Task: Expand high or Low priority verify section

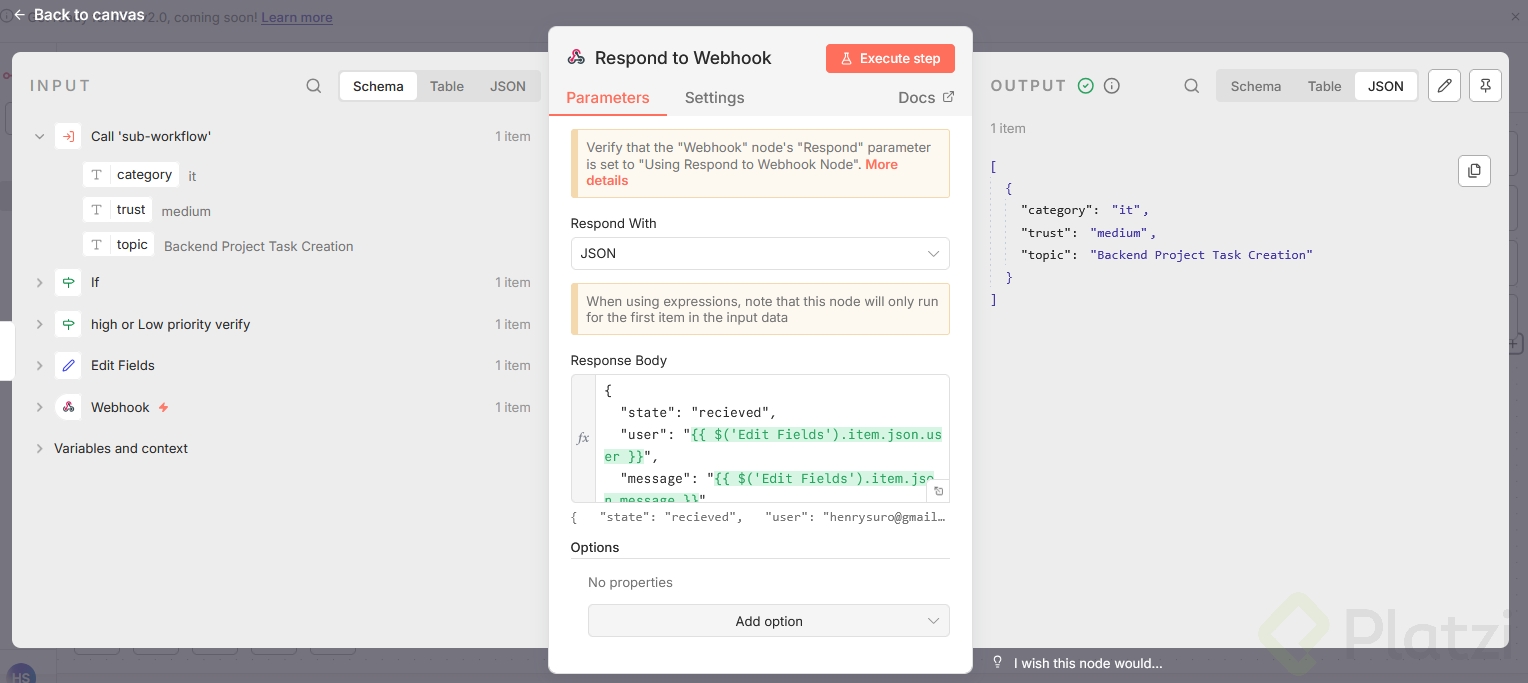Action: (40, 324)
